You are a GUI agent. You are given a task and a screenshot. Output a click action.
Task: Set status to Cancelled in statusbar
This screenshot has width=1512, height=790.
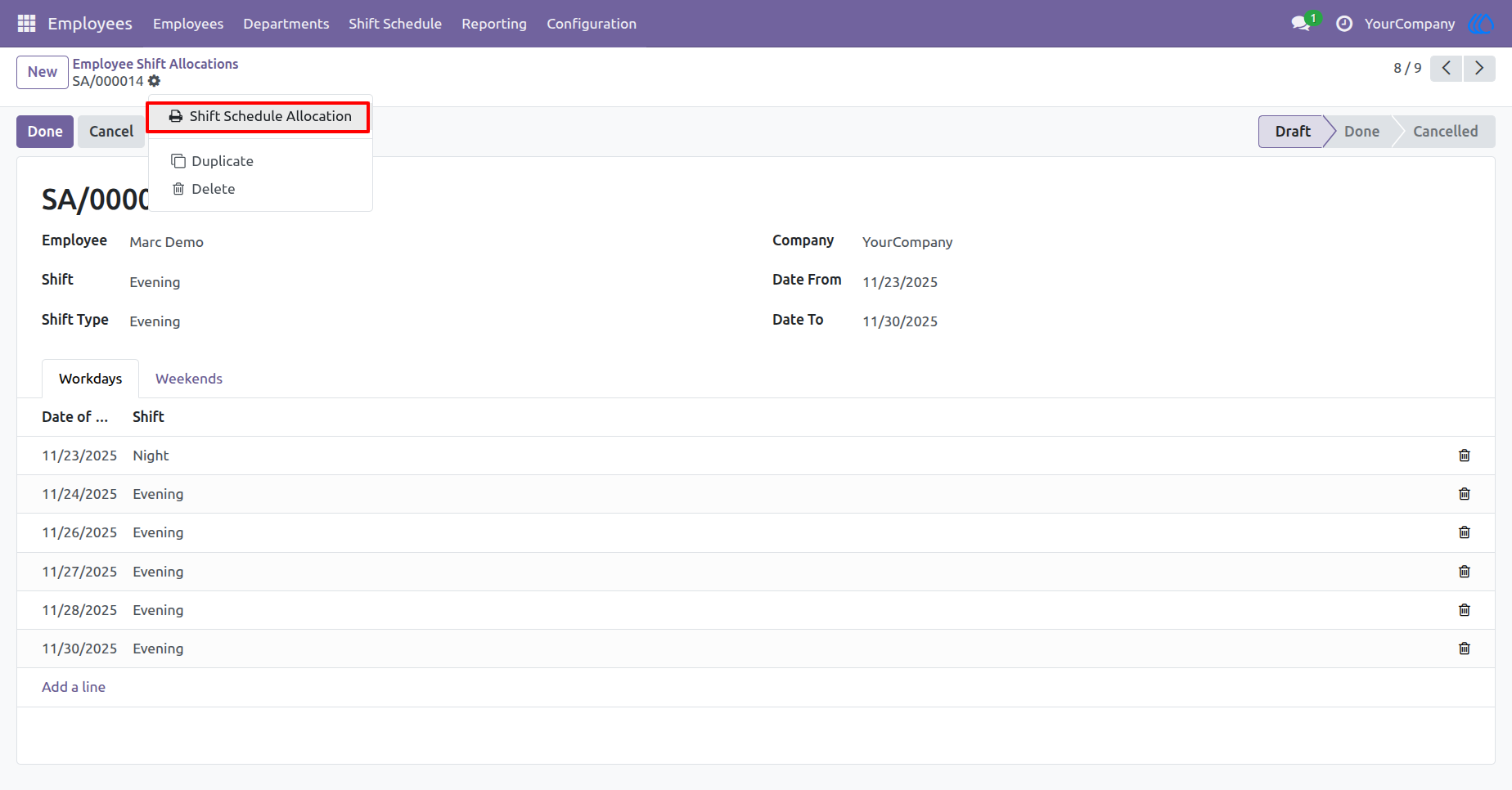pos(1446,132)
